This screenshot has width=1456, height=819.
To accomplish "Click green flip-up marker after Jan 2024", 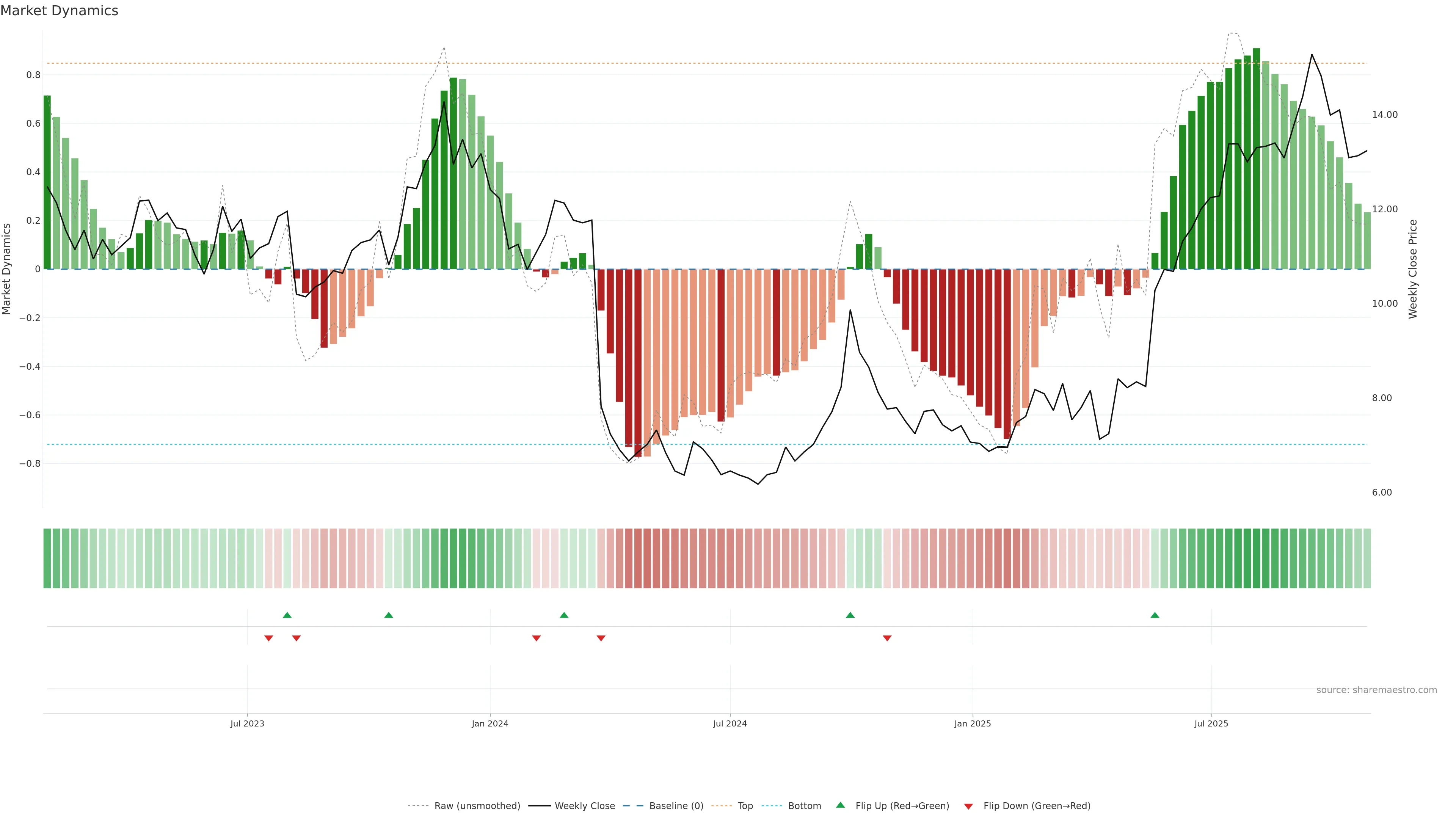I will tap(564, 615).
